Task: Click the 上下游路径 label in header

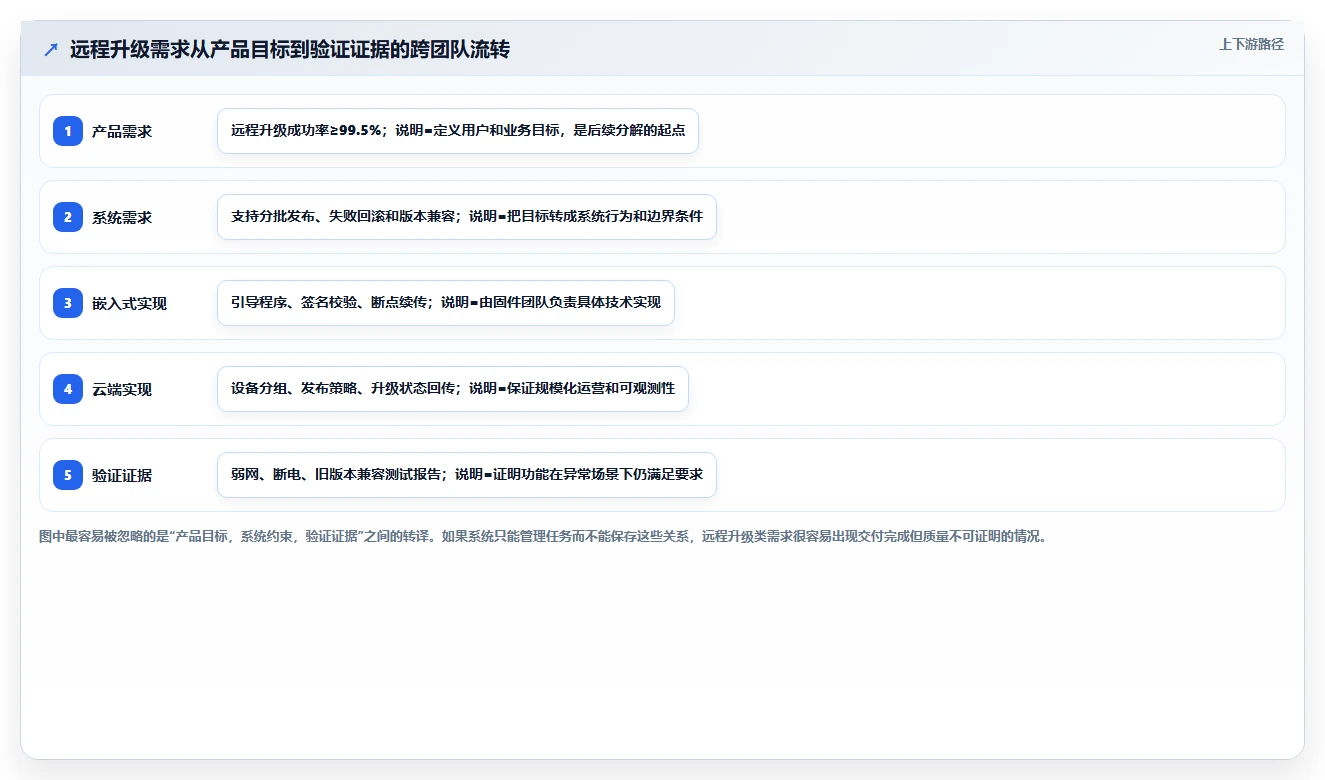Action: [x=1251, y=44]
